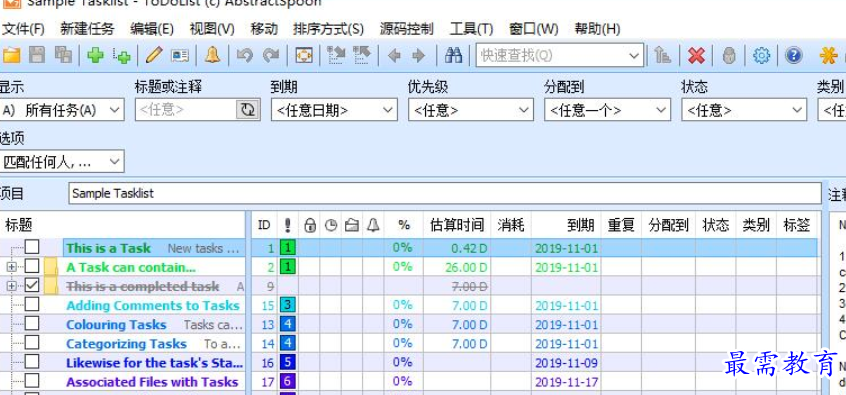
Task: Click the previous view left arrow icon
Action: coord(394,56)
